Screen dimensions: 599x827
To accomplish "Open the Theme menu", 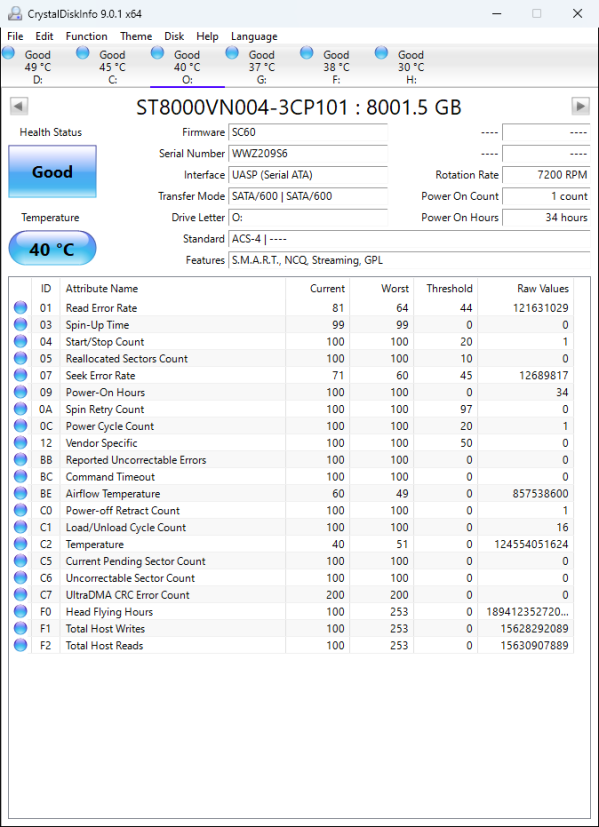I will [x=136, y=36].
